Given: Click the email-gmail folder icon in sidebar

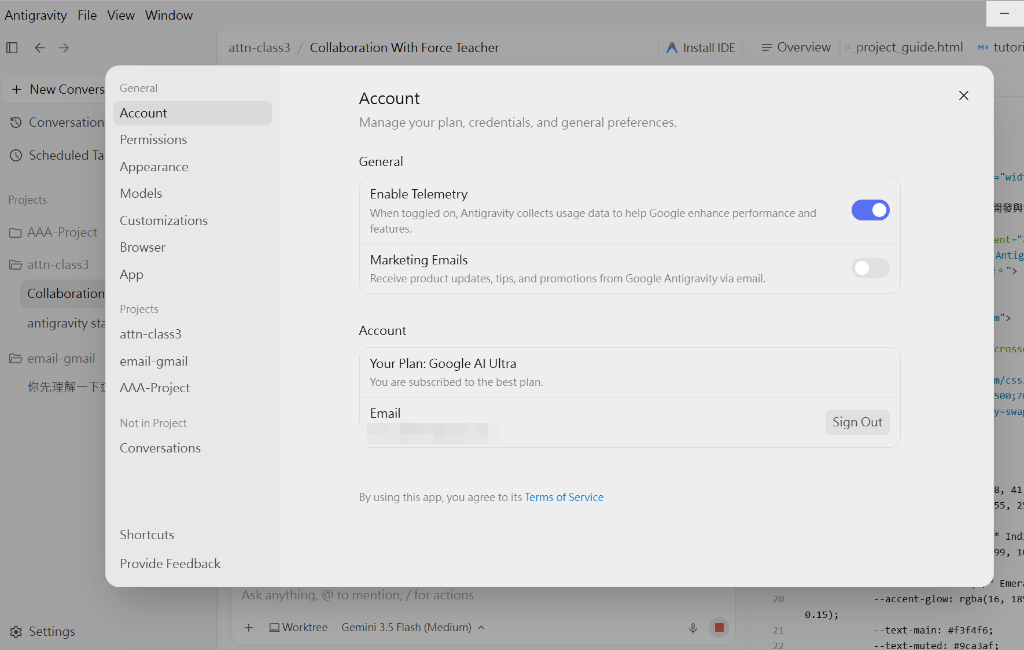Looking at the screenshot, I should coord(15,359).
